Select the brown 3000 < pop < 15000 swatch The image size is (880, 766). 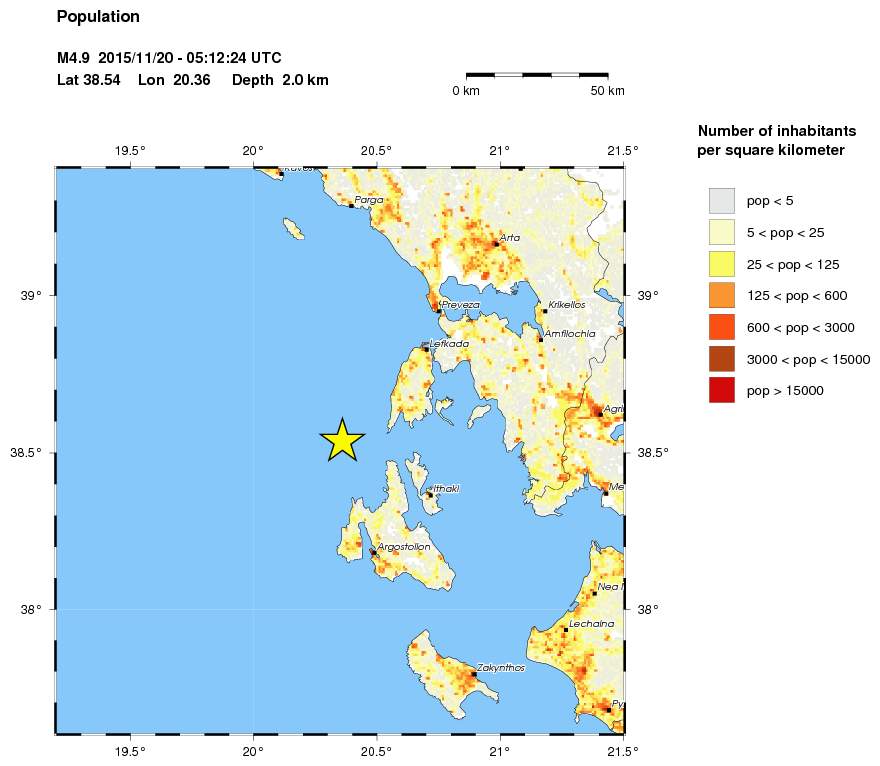pos(722,359)
